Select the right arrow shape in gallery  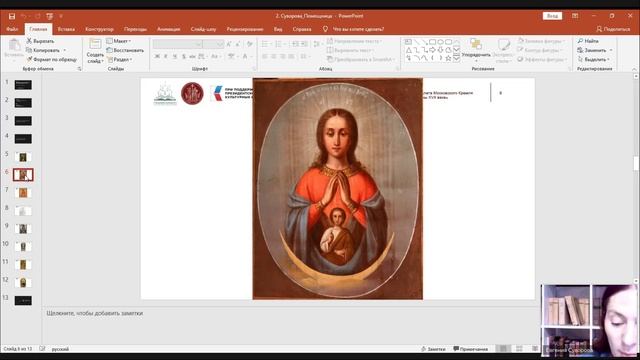pyautogui.click(x=433, y=50)
